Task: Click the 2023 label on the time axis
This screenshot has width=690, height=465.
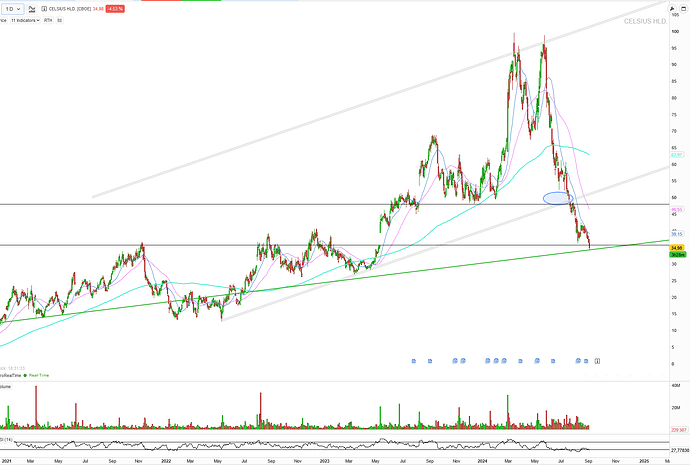Action: pyautogui.click(x=324, y=461)
